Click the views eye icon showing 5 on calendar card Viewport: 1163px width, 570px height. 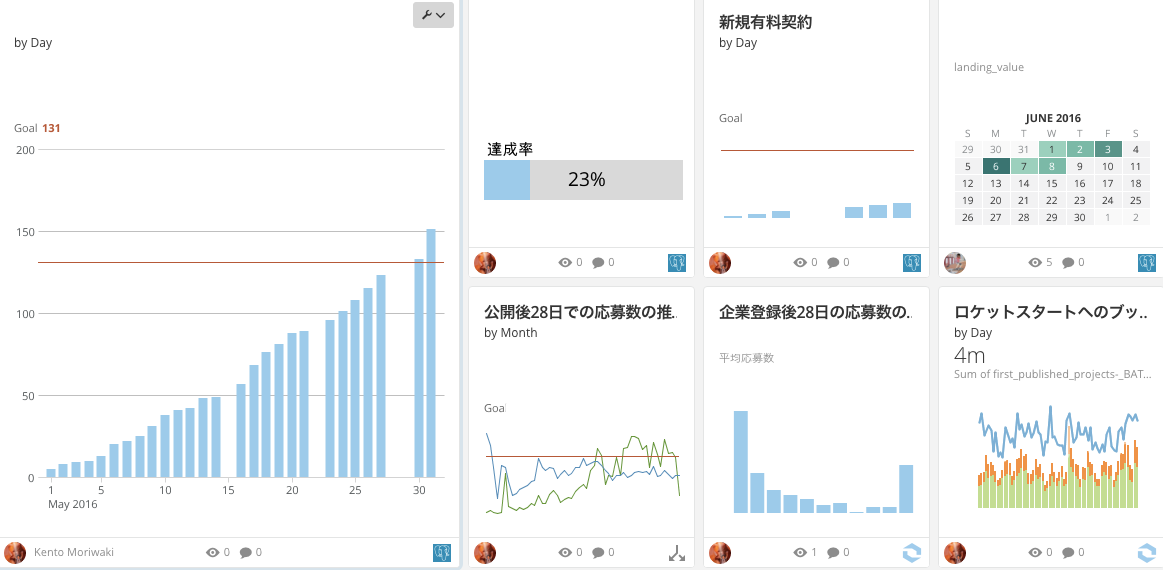click(x=1035, y=263)
